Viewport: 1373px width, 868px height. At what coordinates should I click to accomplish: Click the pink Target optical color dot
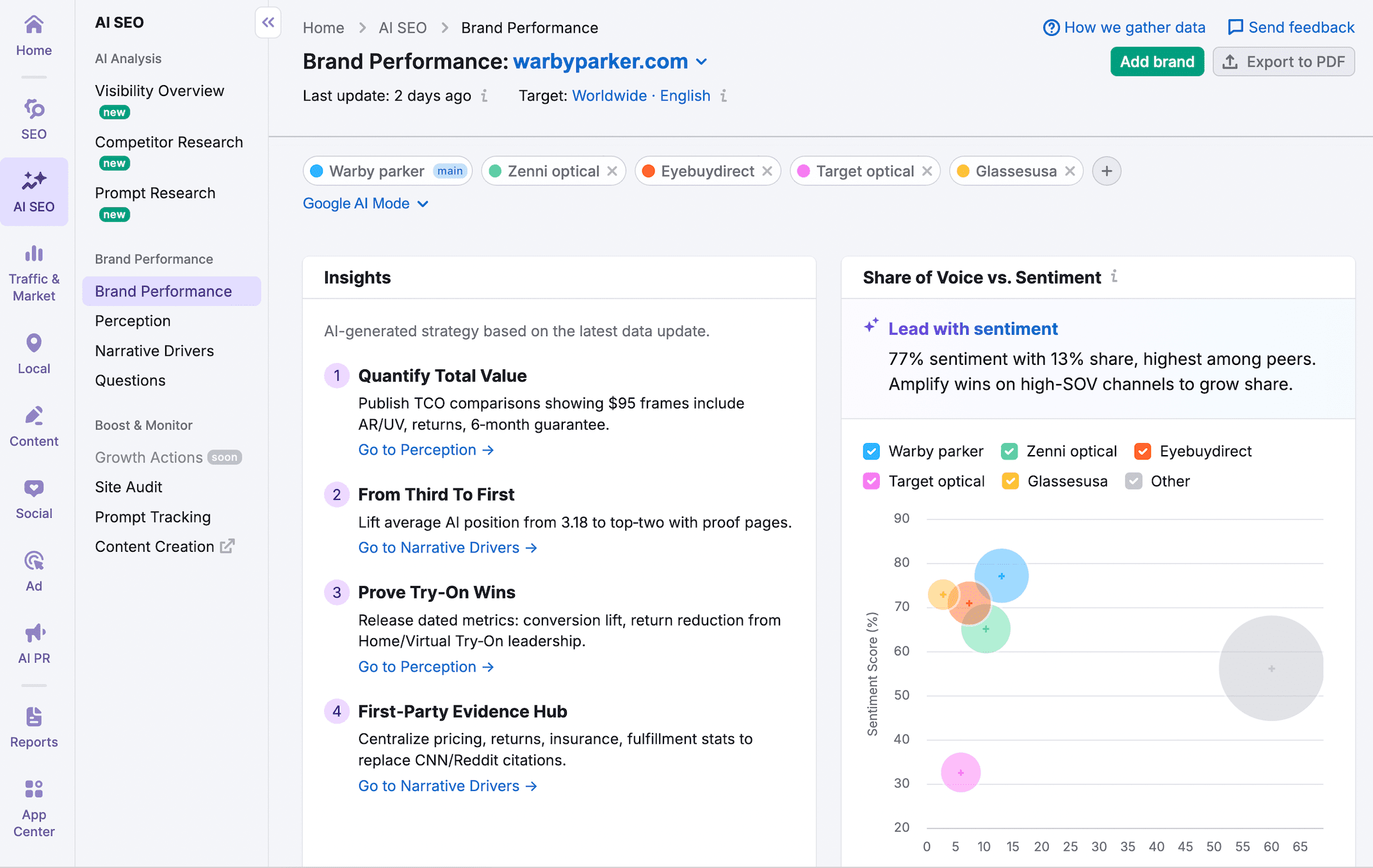click(804, 171)
